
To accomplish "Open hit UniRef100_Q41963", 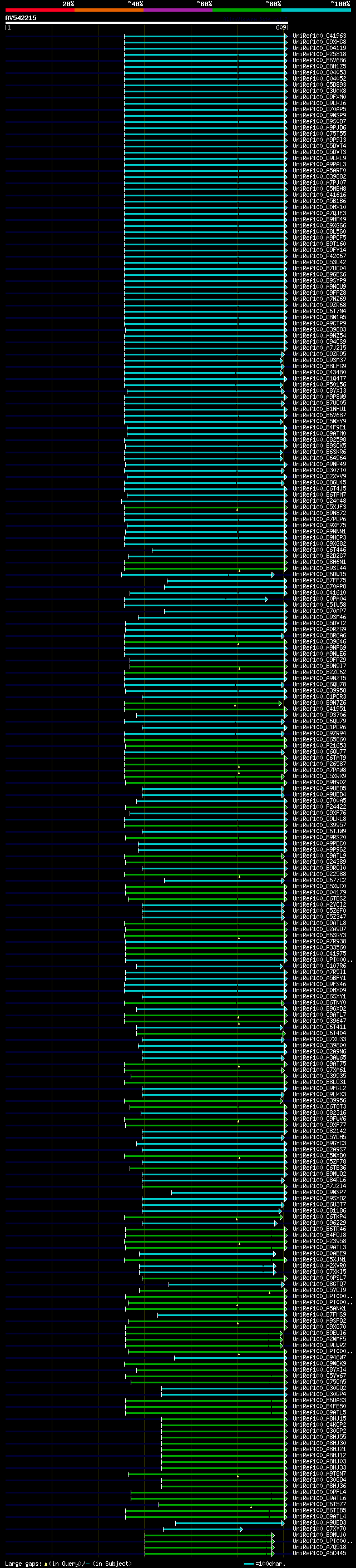I will tap(319, 36).
